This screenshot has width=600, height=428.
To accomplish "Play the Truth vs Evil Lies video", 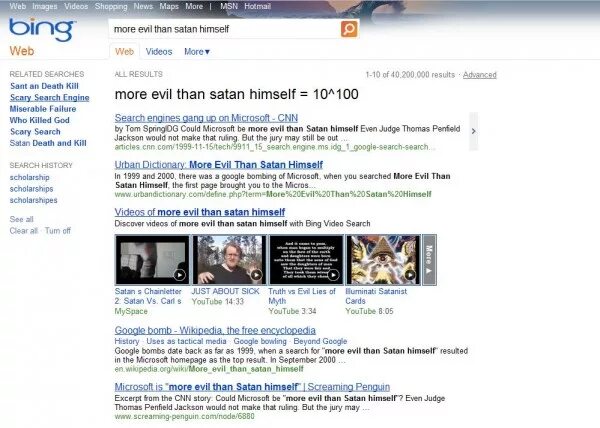I will coord(306,260).
